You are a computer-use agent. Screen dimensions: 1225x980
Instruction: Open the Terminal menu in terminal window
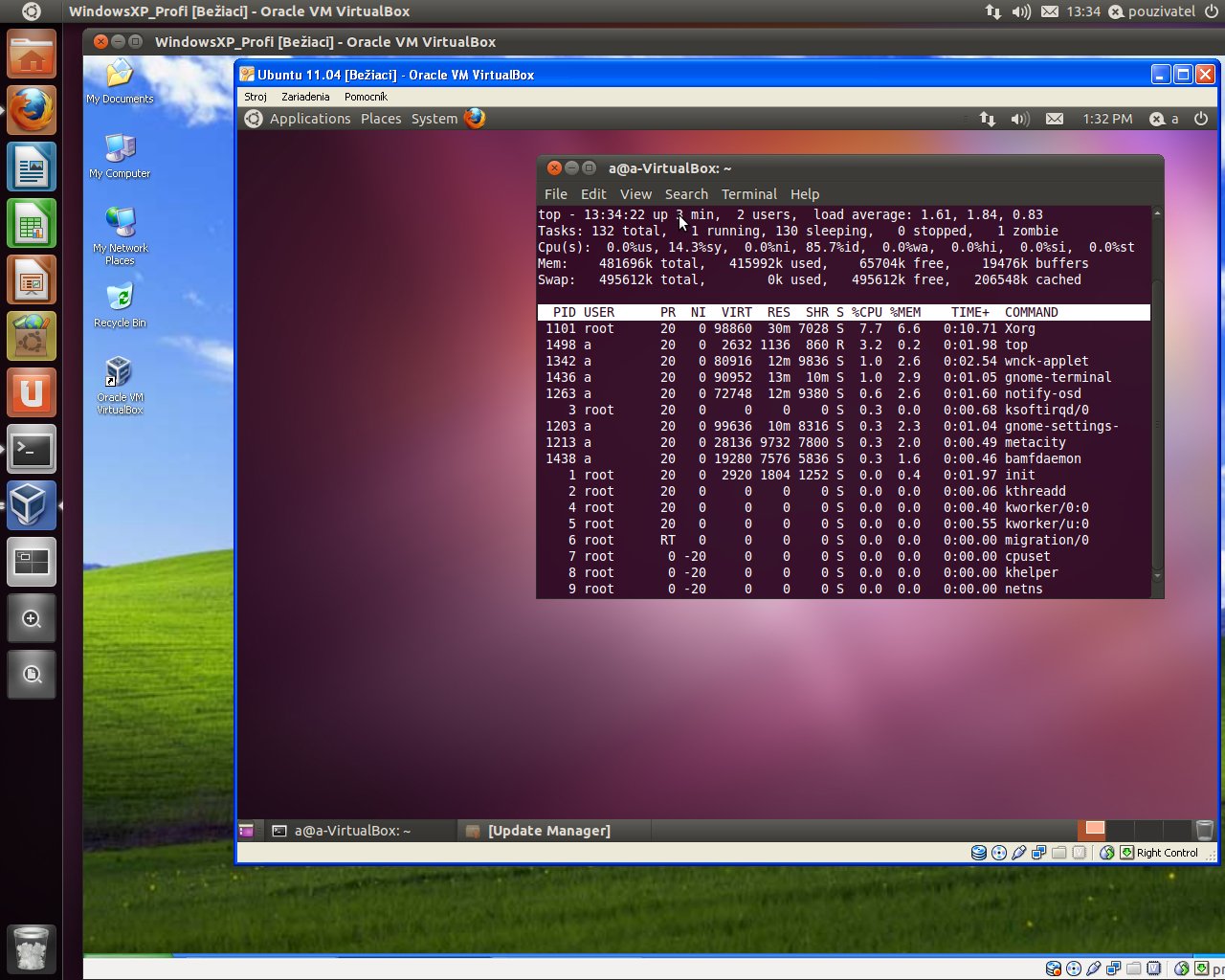tap(748, 194)
